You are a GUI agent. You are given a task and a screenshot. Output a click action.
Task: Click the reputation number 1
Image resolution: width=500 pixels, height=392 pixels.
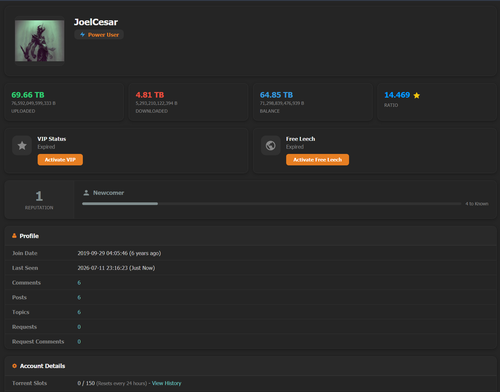[x=39, y=196]
